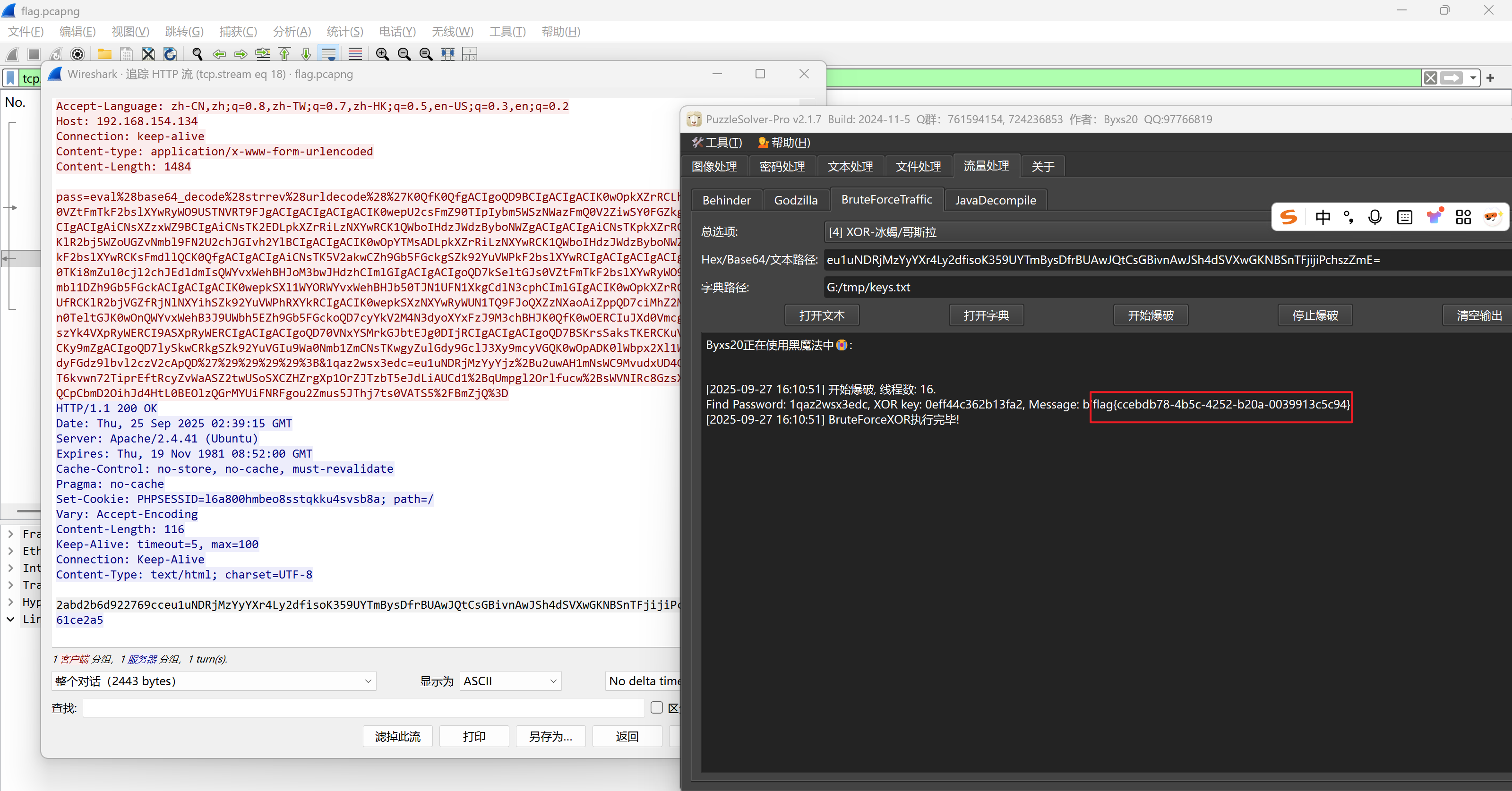Open the 显示为 ASCII format dropdown
1512x791 pixels.
[509, 681]
